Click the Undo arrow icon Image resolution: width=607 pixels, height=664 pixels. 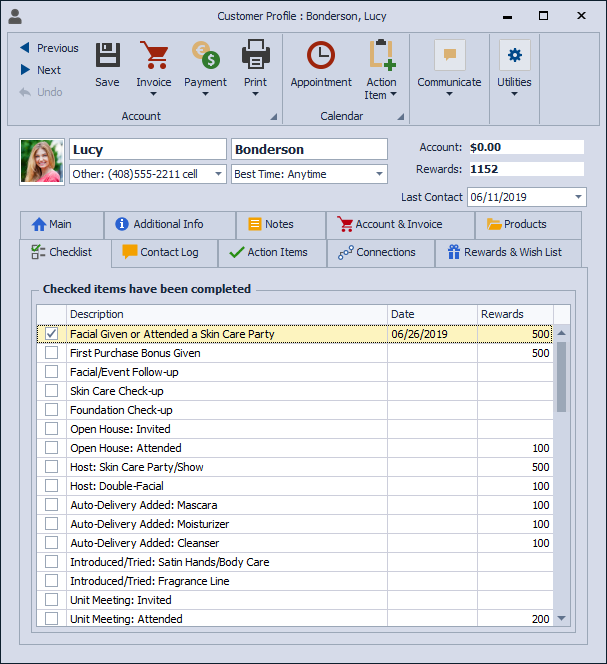click(x=25, y=92)
